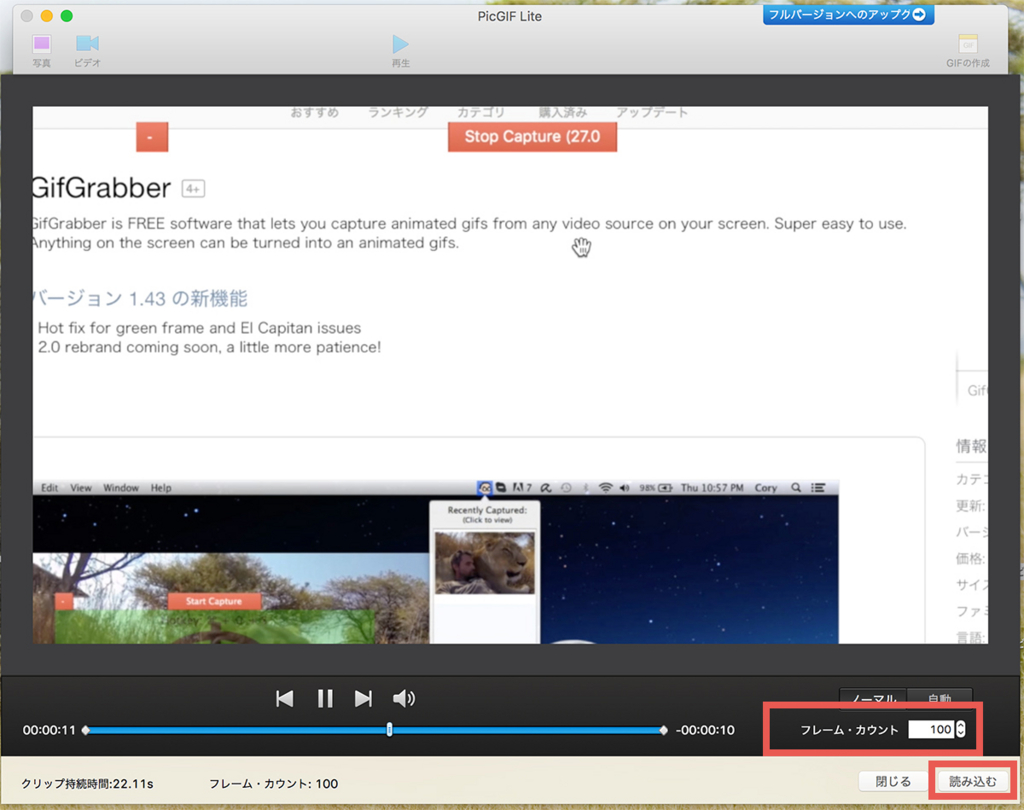1024x810 pixels.
Task: Click the おすすめ tab in video preview
Action: [315, 112]
